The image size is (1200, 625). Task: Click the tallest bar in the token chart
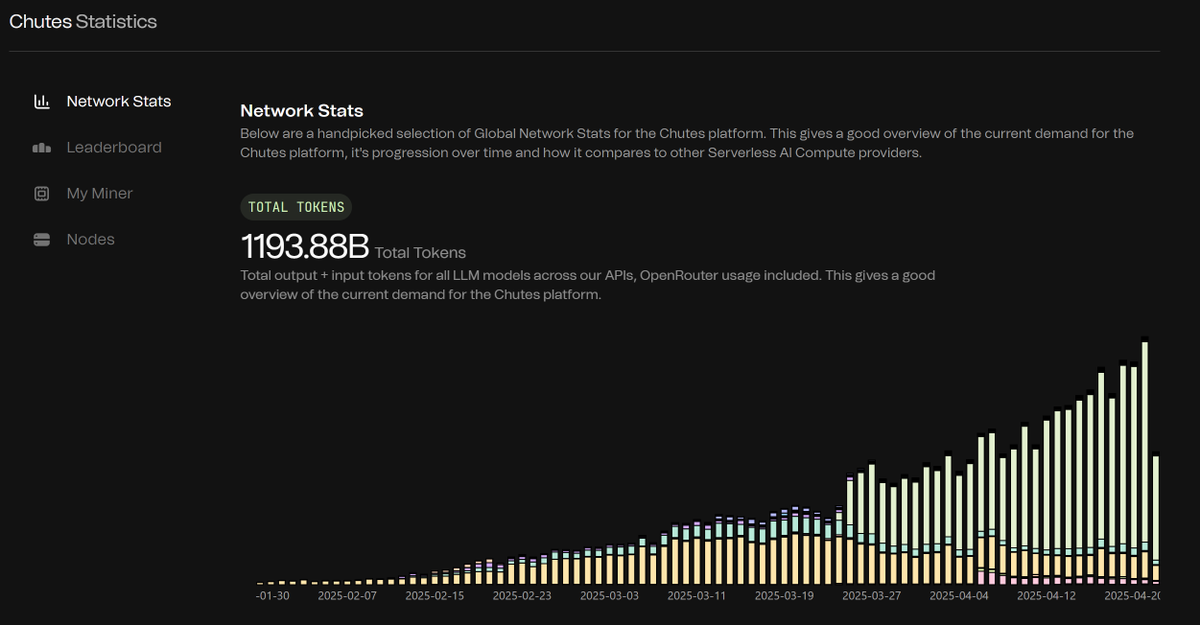(x=1145, y=461)
